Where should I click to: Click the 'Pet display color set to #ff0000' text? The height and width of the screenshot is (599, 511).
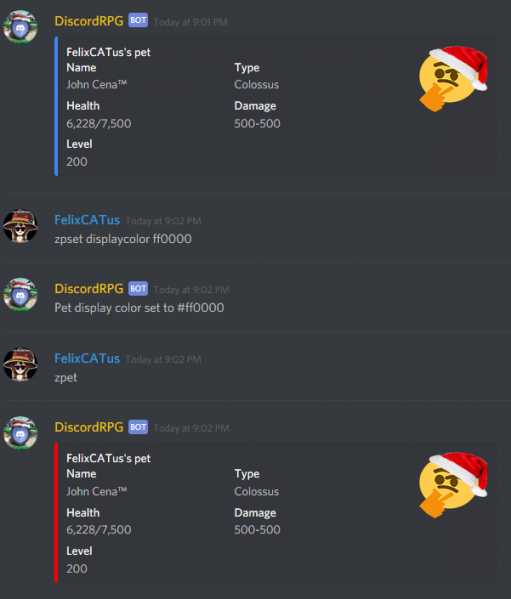pyautogui.click(x=139, y=308)
